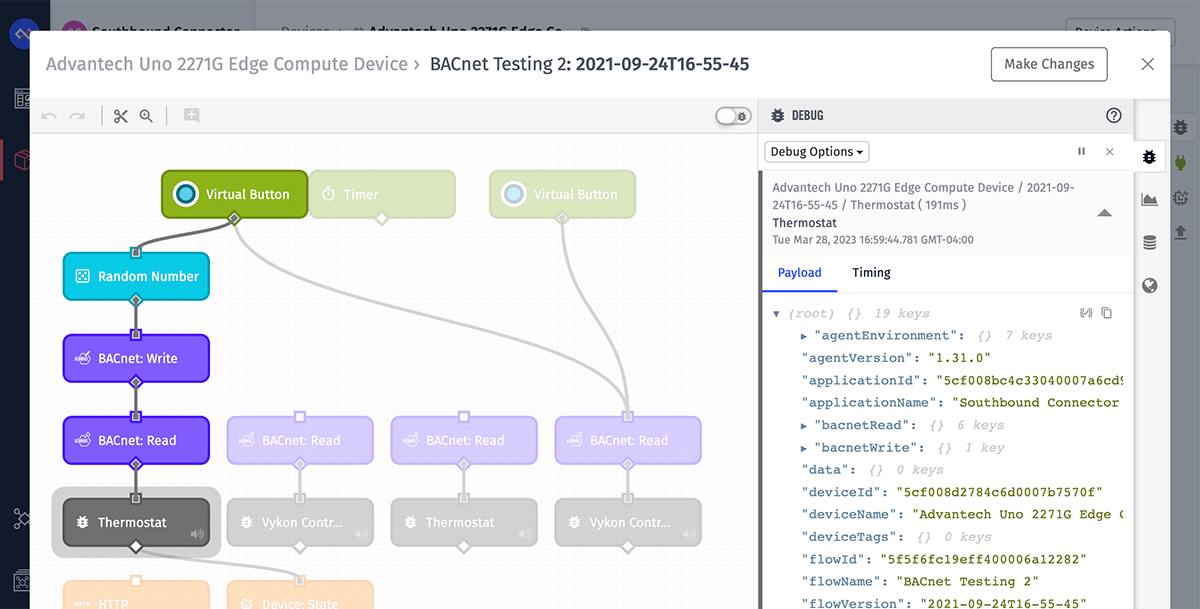Viewport: 1200px width, 609px height.
Task: Switch to the Payload tab
Action: tap(800, 272)
